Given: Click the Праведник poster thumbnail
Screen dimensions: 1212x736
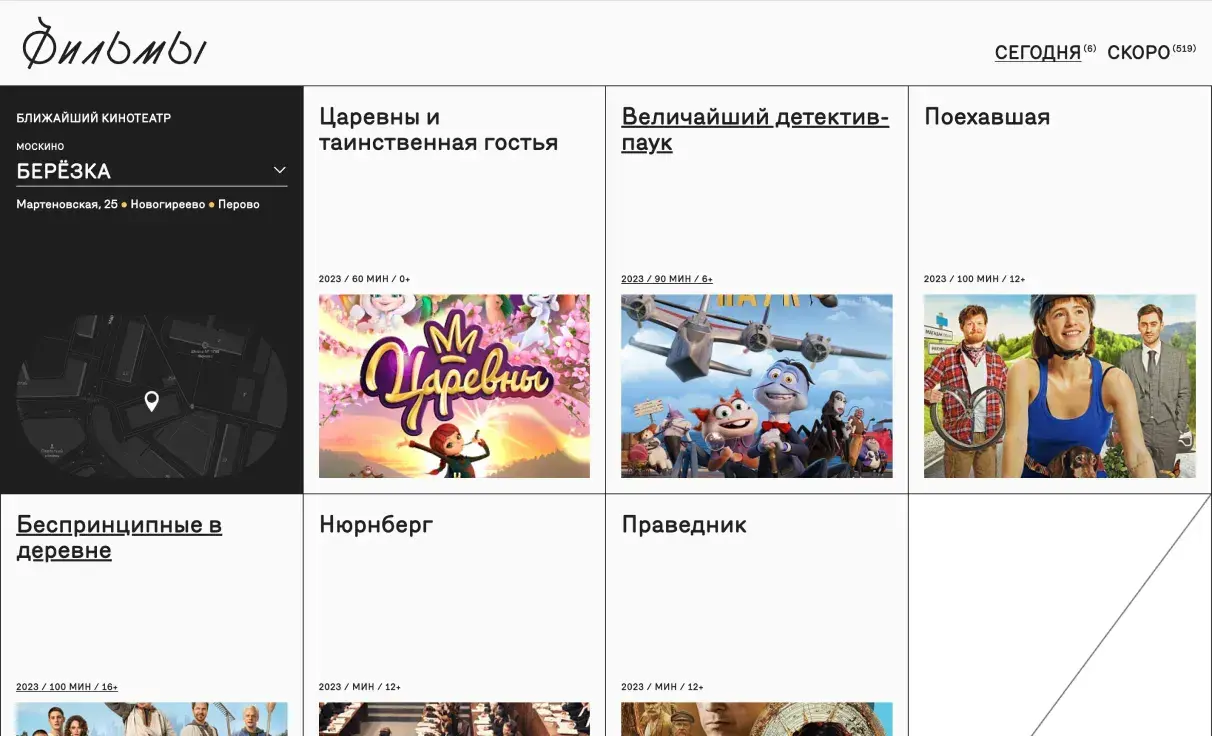Looking at the screenshot, I should click(757, 719).
